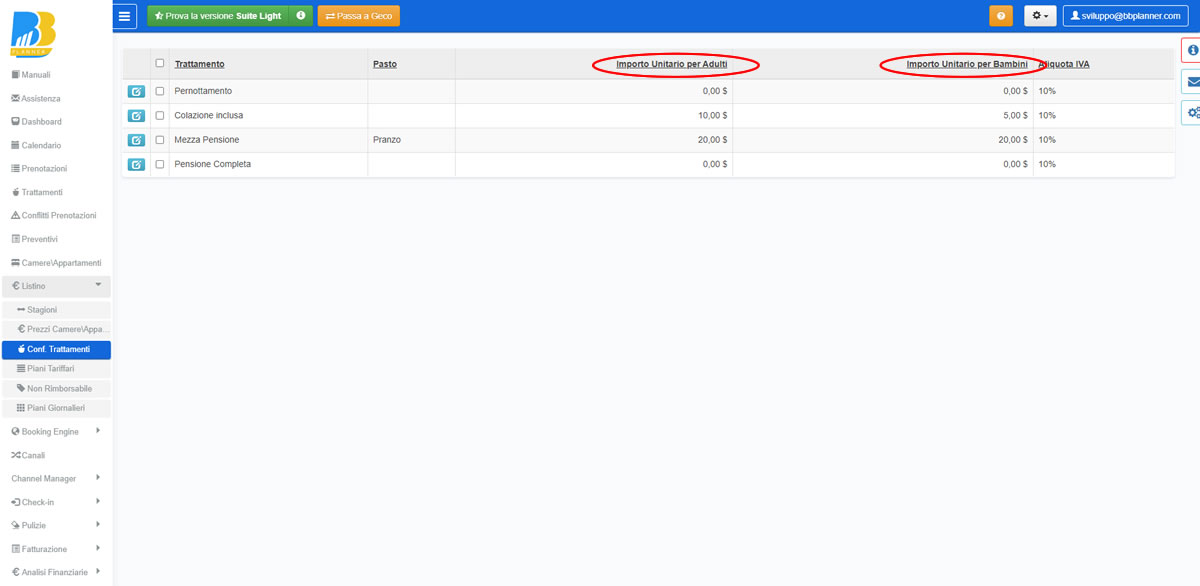Viewport: 1200px width, 586px height.
Task: Open the settings gear dropdown
Action: (x=1040, y=16)
